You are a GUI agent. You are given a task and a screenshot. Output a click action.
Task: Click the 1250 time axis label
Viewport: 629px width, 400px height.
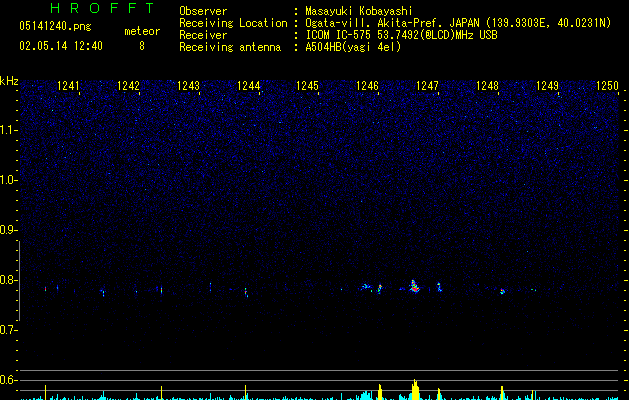pos(607,86)
